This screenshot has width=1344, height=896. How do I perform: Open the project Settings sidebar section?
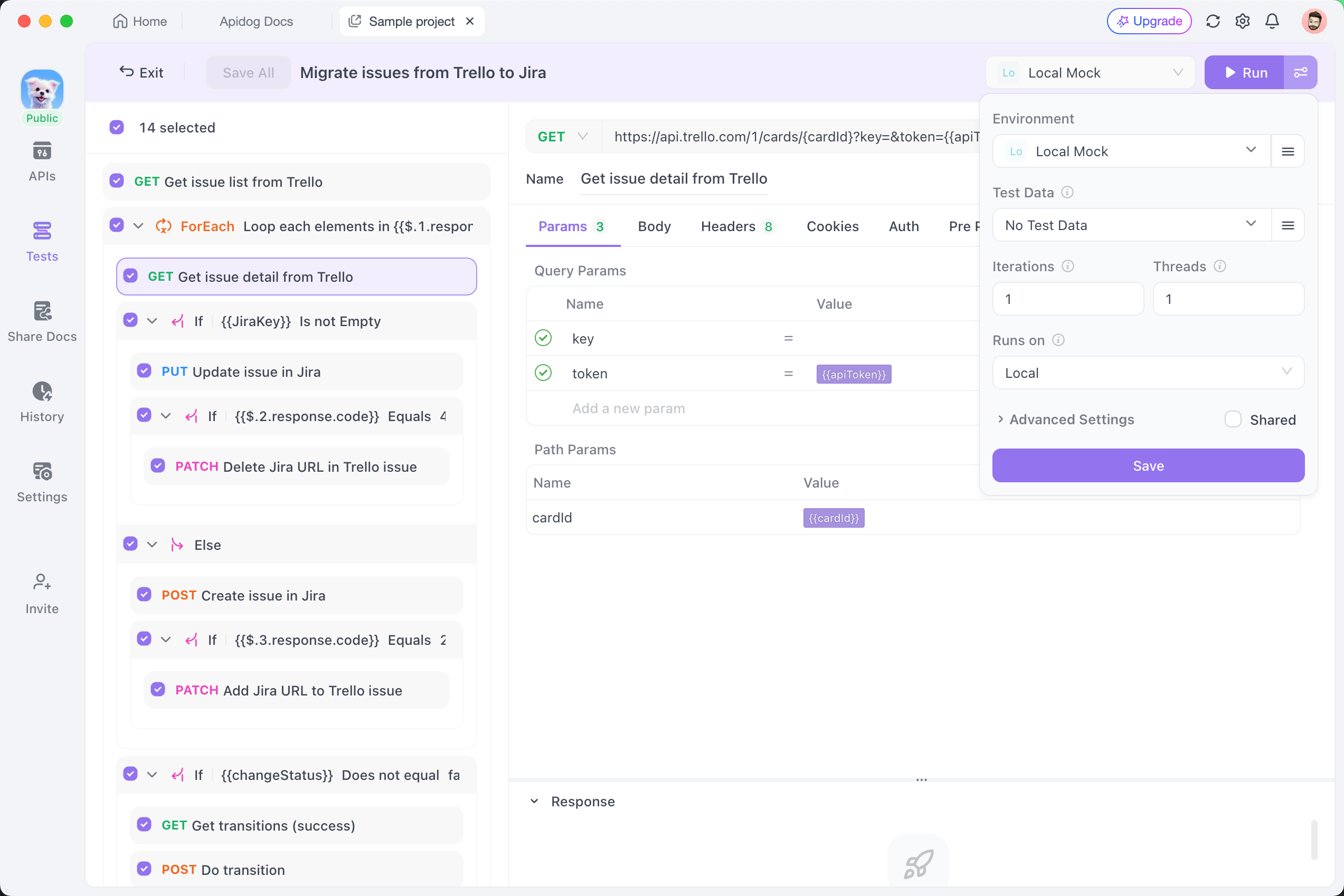click(42, 482)
